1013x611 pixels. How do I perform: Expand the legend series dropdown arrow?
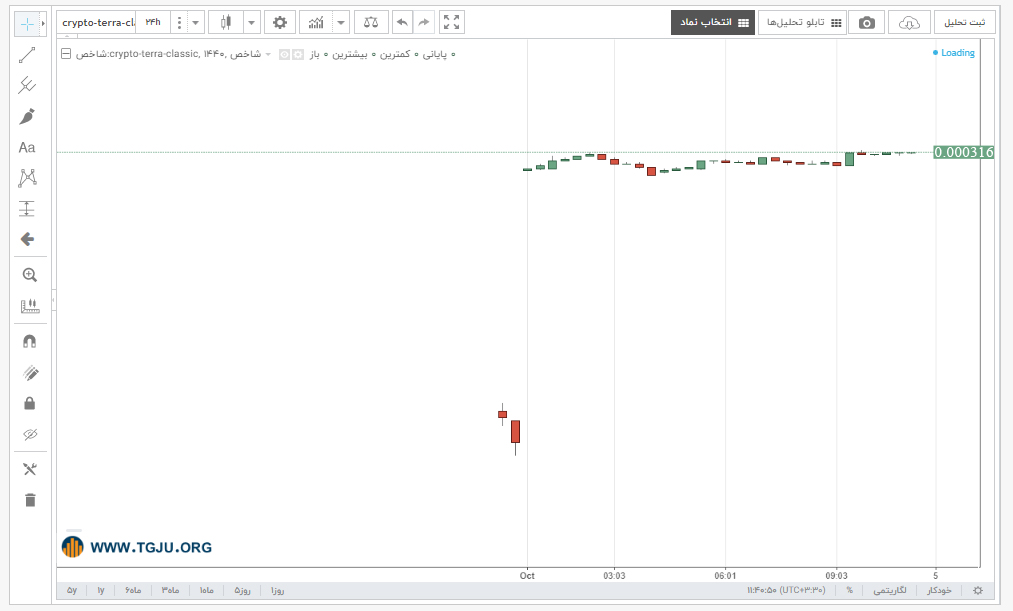click(x=268, y=54)
